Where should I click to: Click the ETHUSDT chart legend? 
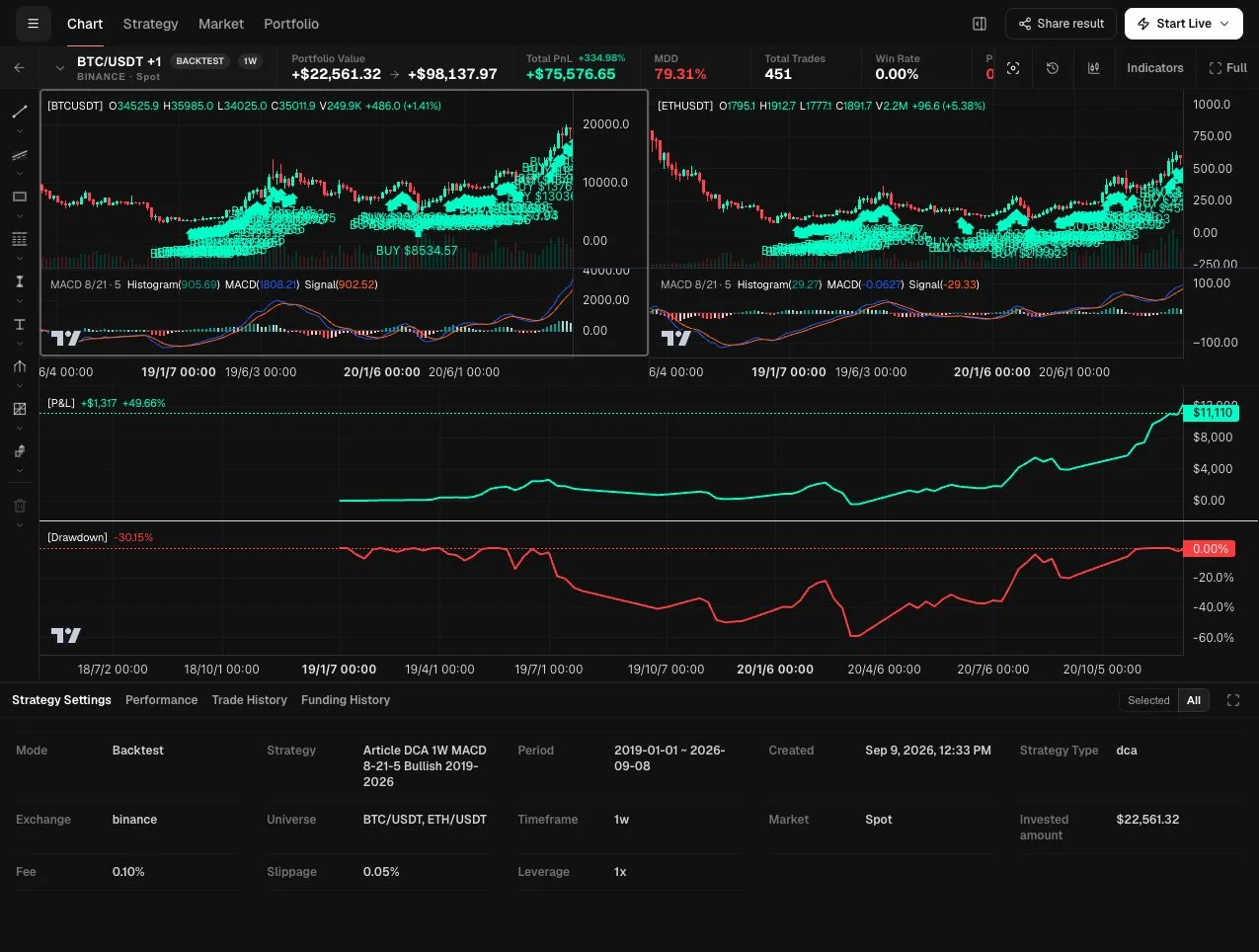[821, 106]
